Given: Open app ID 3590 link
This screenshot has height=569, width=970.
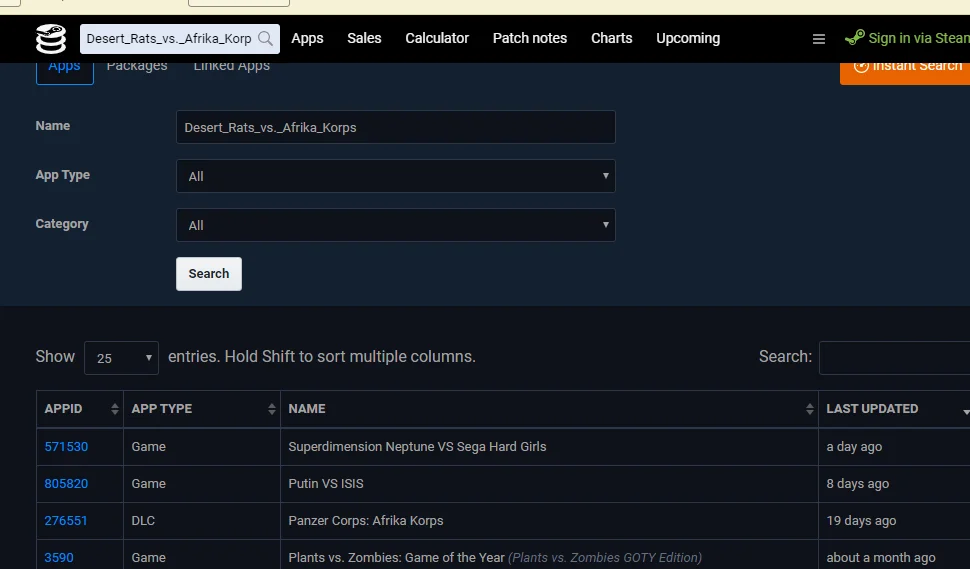Looking at the screenshot, I should [x=59, y=558].
